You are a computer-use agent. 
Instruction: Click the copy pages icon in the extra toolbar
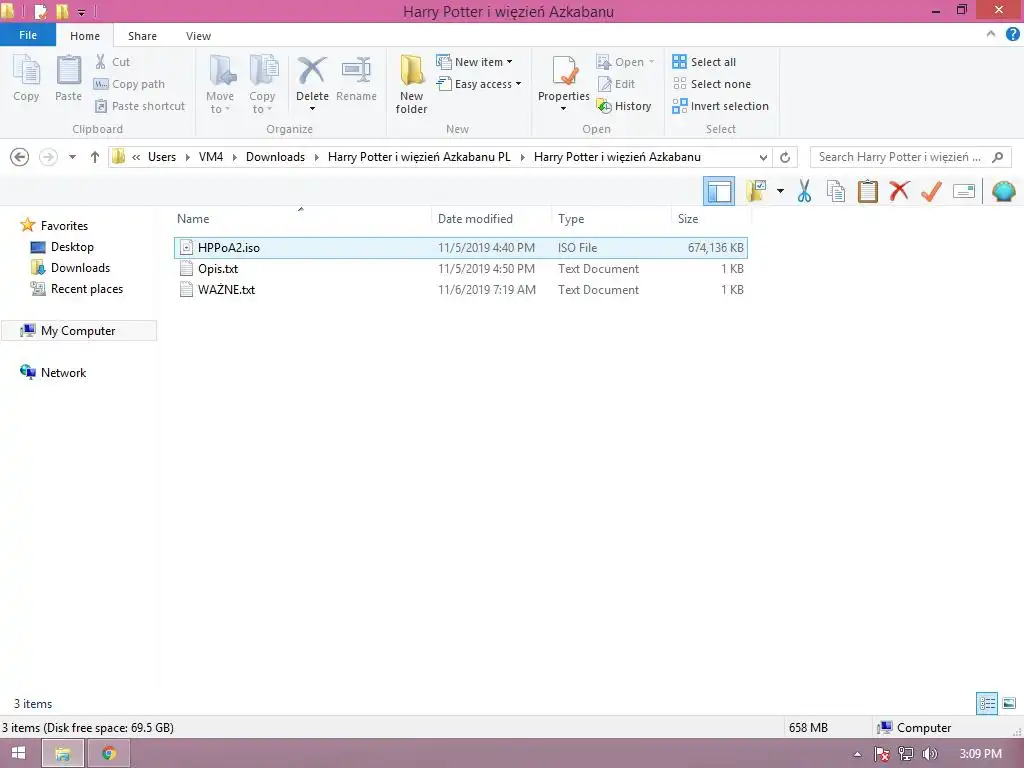pyautogui.click(x=835, y=191)
